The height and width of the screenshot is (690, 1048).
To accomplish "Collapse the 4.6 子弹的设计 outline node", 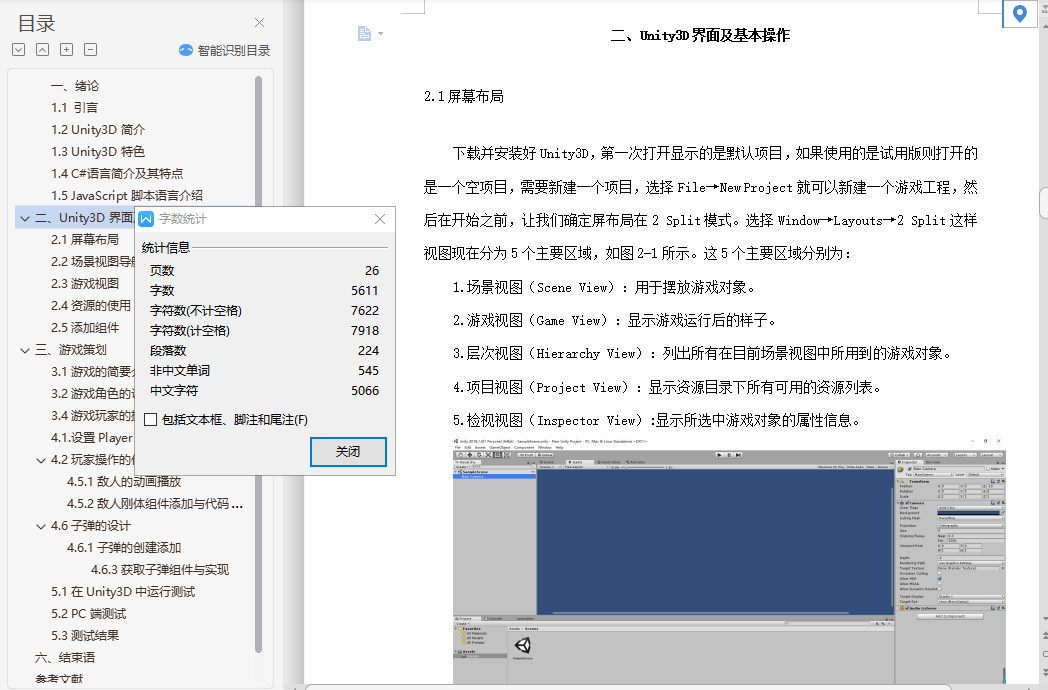I will 41,526.
